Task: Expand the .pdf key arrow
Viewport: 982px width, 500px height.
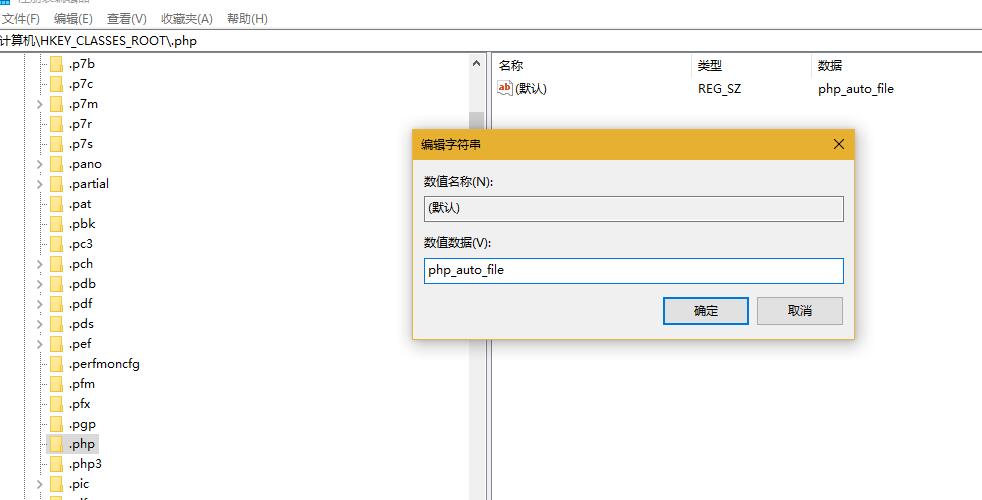Action: tap(39, 304)
